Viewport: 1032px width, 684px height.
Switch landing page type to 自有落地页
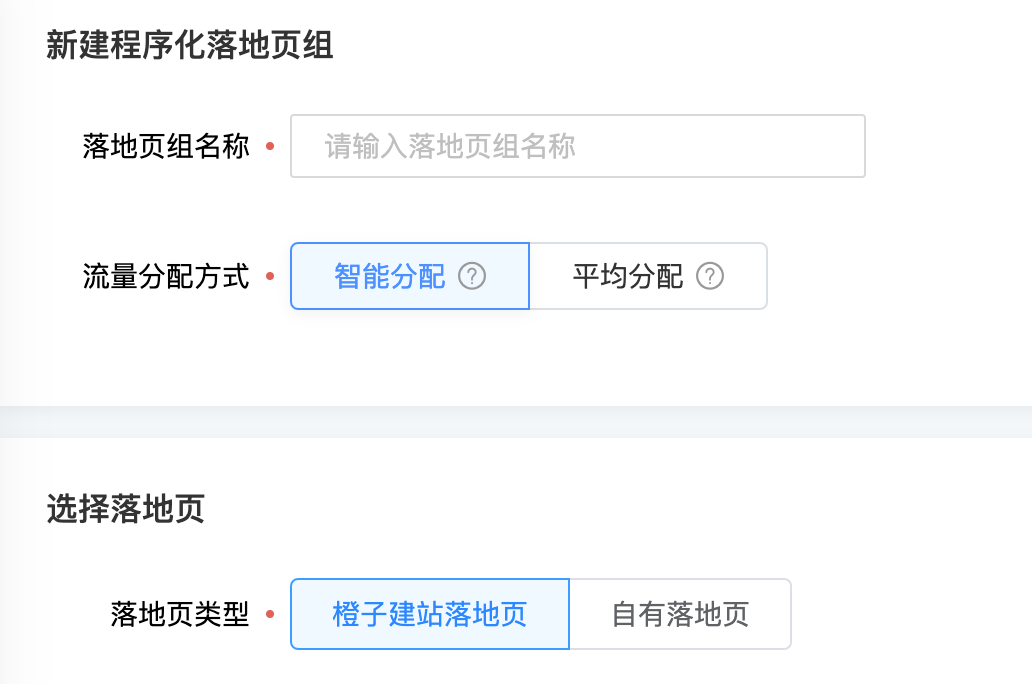tap(680, 614)
